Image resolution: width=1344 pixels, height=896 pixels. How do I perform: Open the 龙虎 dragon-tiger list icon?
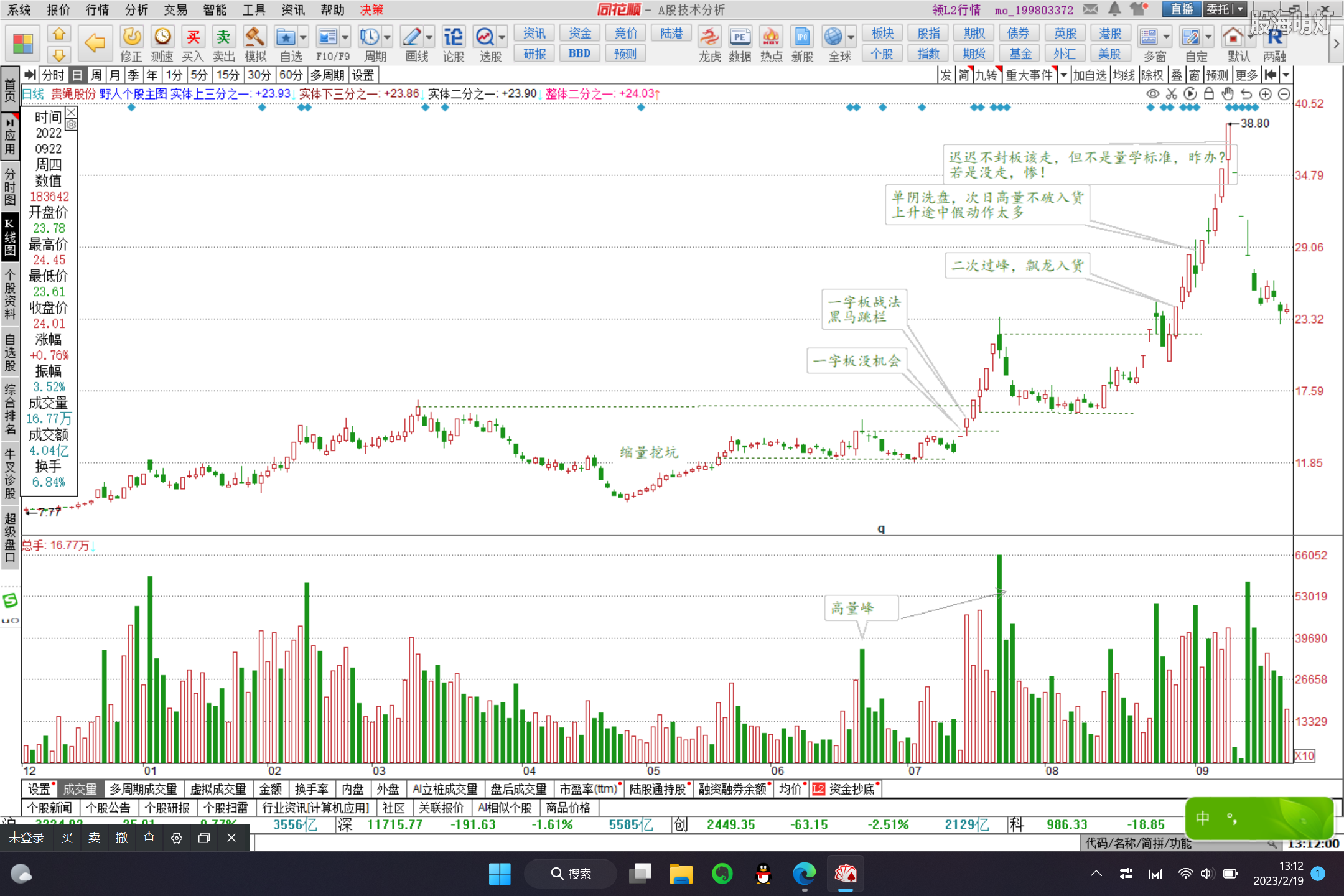click(709, 37)
